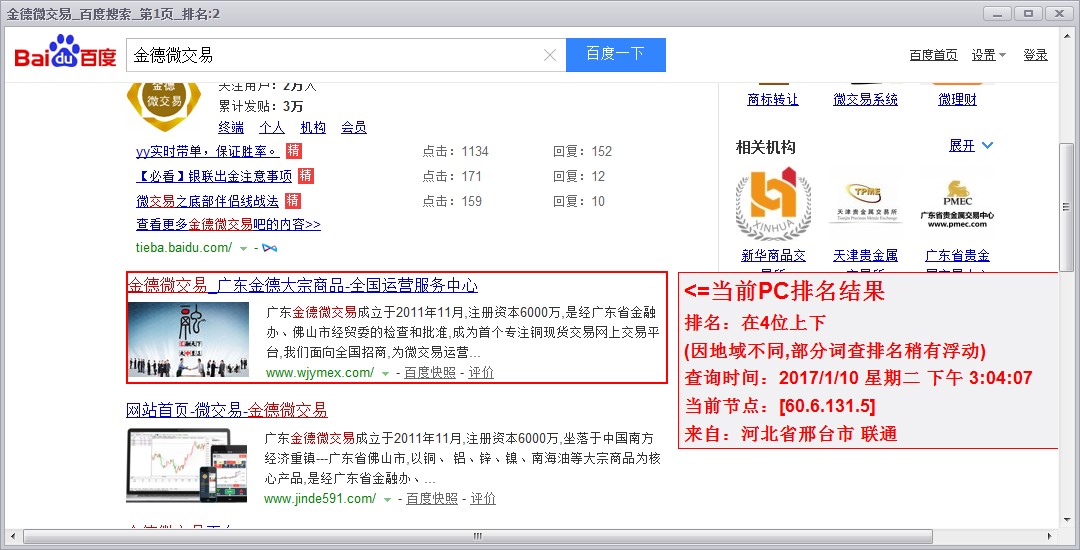Select the 机构 tab link
The image size is (1080, 550).
tap(313, 127)
